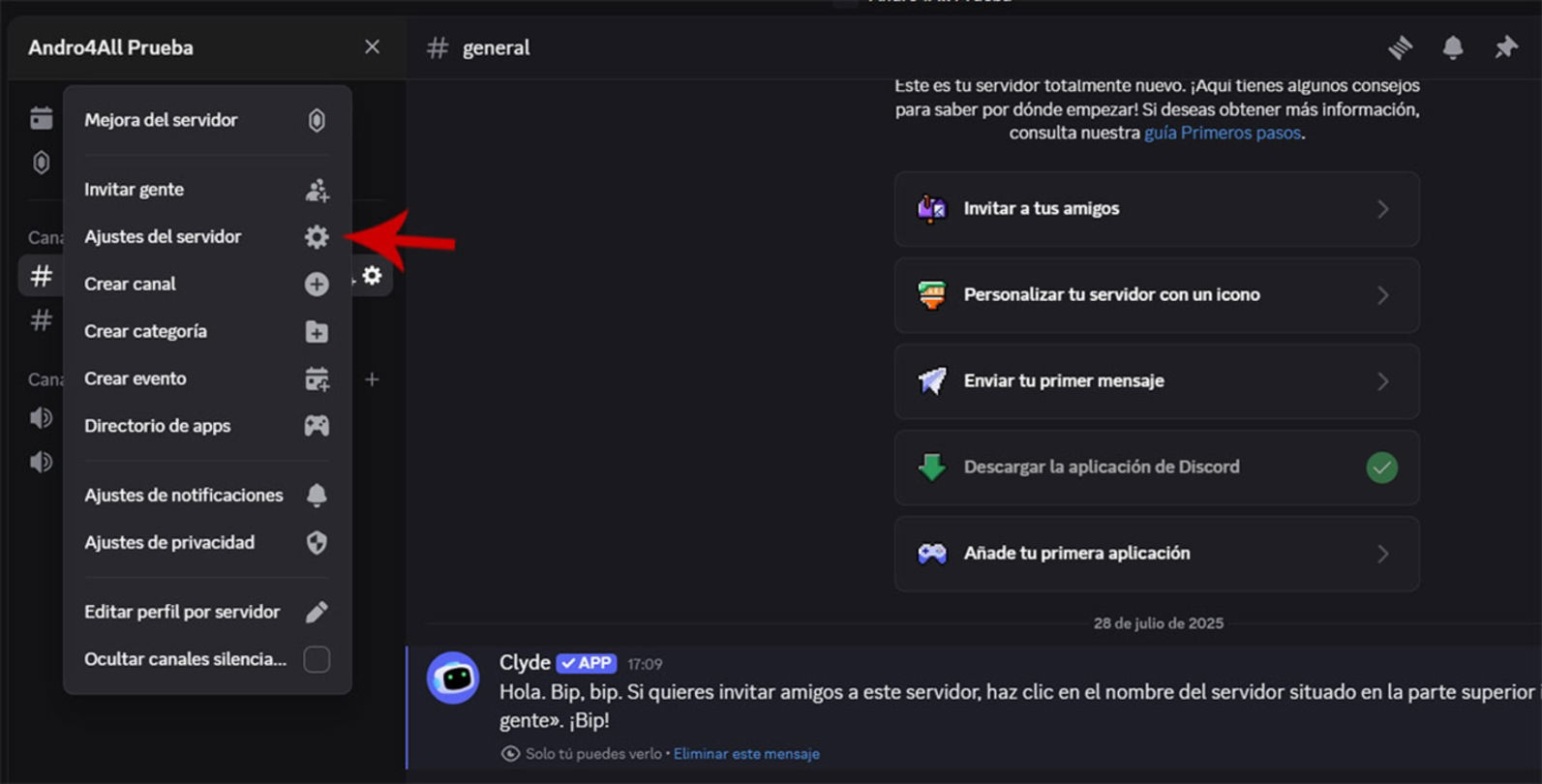Select Invitar gente menu item

(207, 190)
